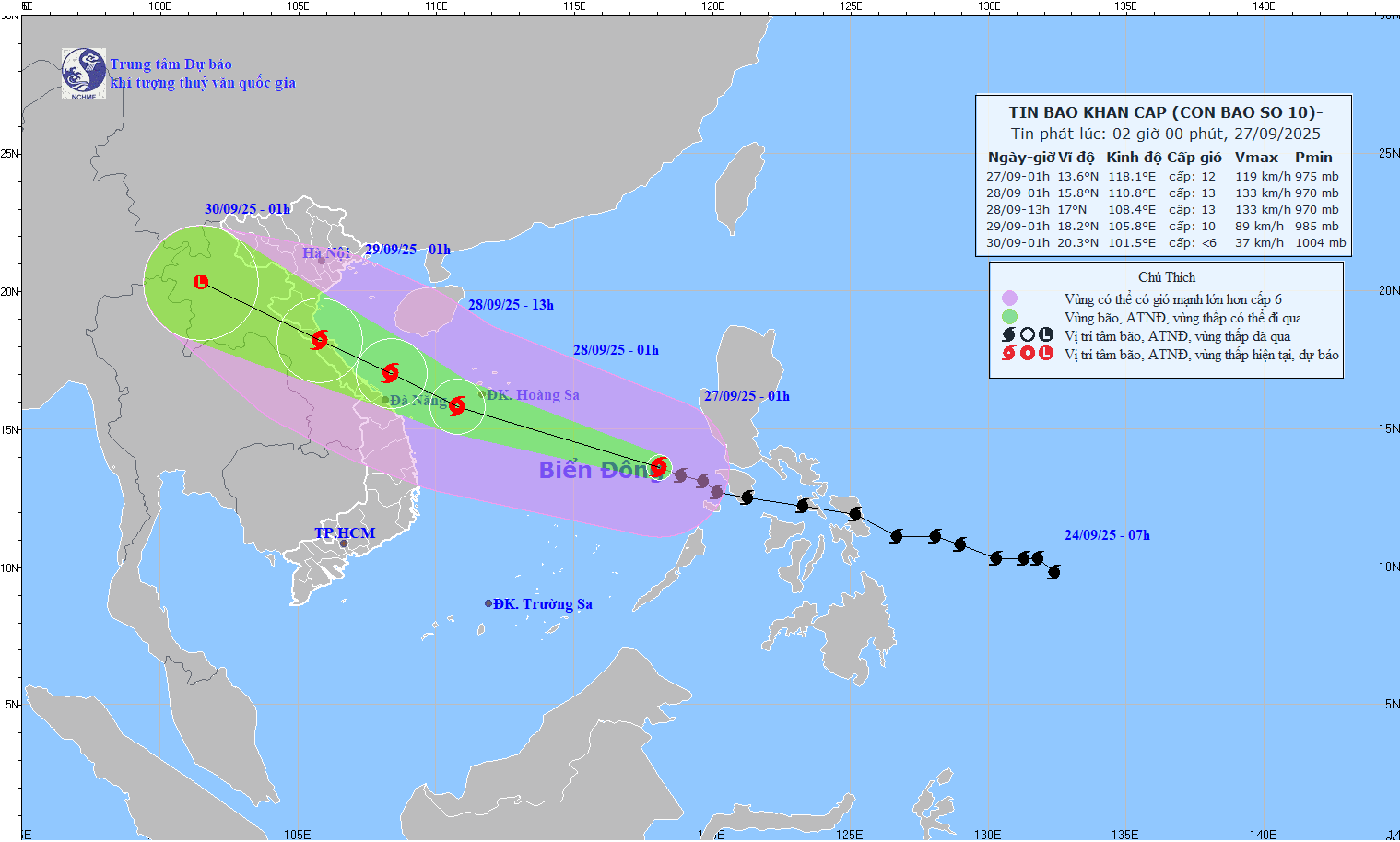Click the green legend swatch for storm path area
Image resolution: width=1400 pixels, height=842 pixels.
point(1009,317)
